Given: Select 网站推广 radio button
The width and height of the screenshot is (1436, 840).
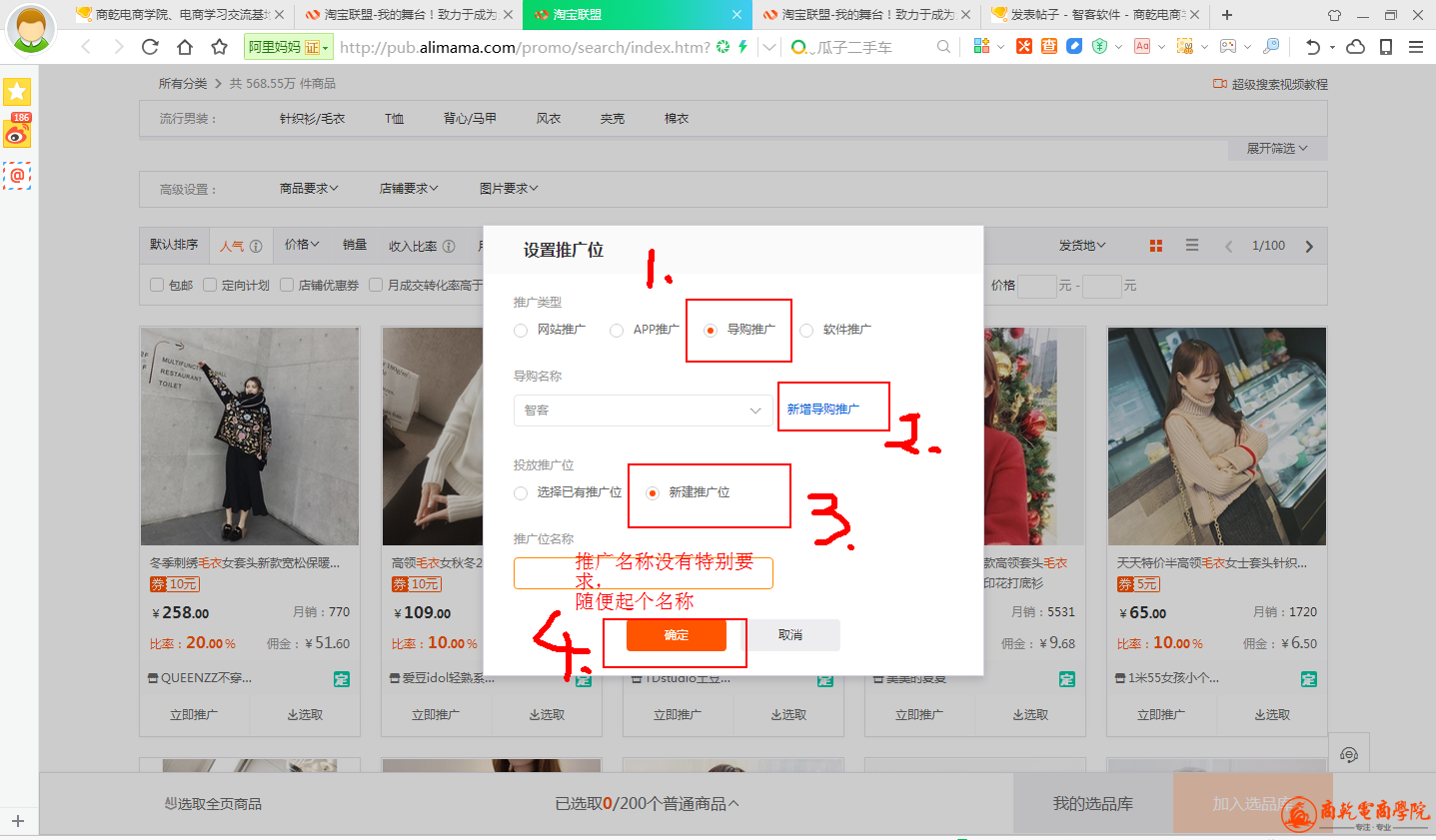Looking at the screenshot, I should tap(521, 331).
